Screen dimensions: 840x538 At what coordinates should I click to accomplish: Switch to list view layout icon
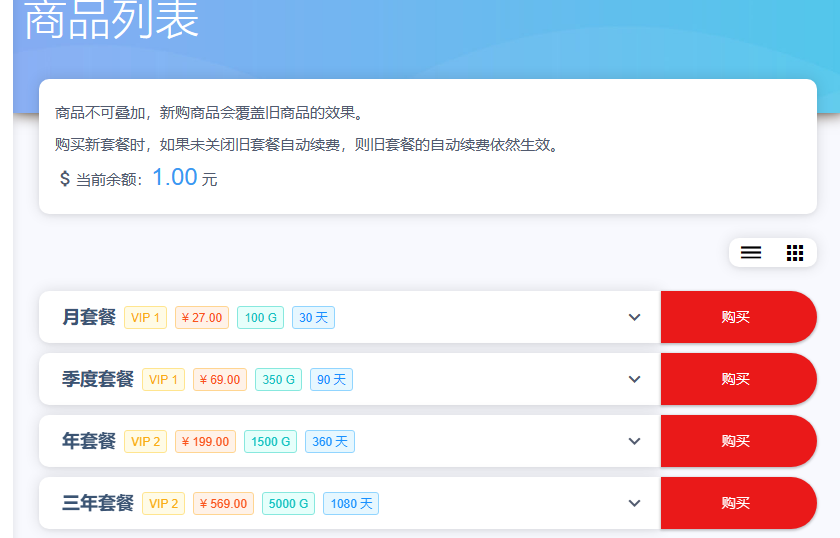click(751, 253)
